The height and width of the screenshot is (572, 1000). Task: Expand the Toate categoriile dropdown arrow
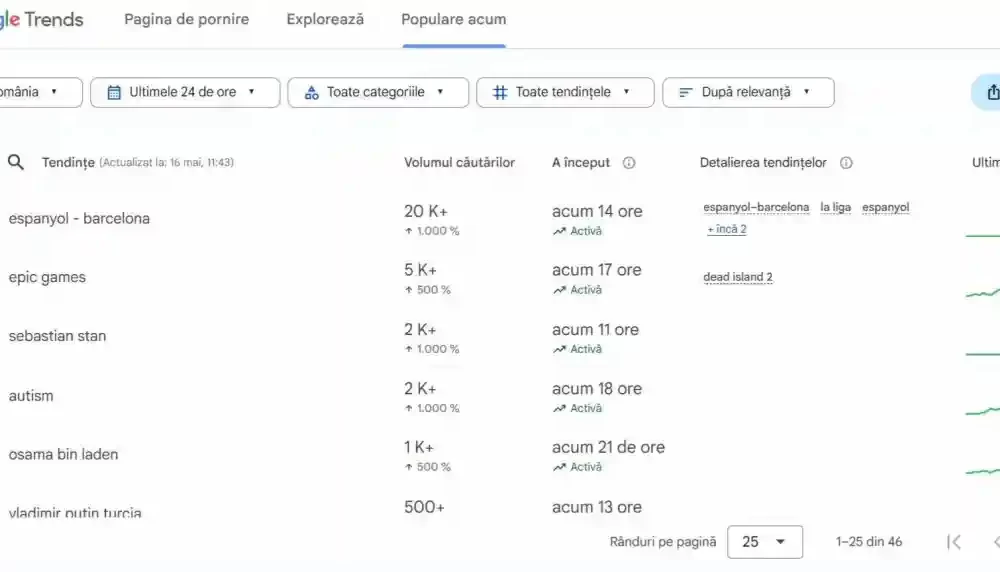440,92
